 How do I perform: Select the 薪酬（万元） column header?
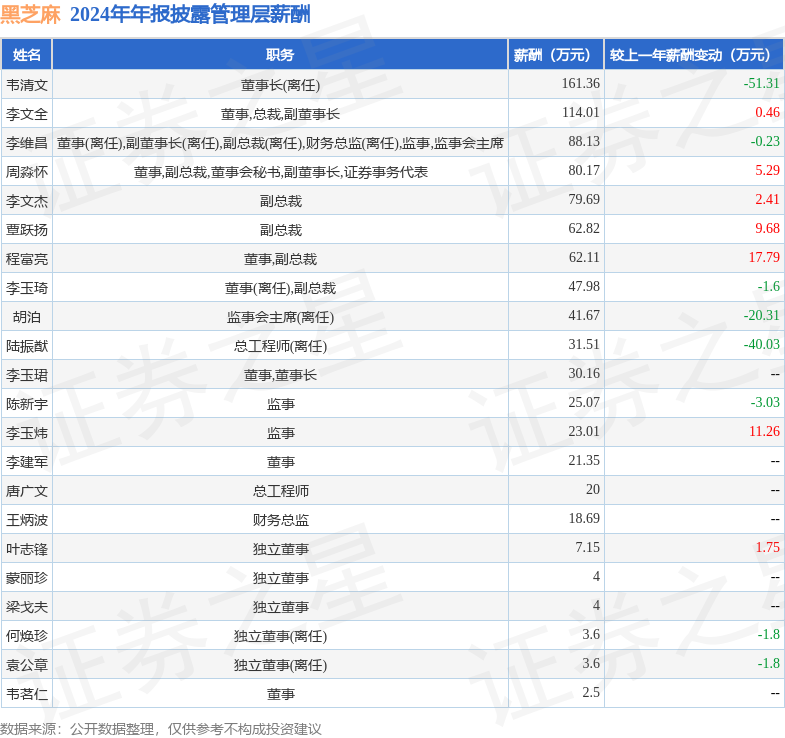click(x=556, y=55)
